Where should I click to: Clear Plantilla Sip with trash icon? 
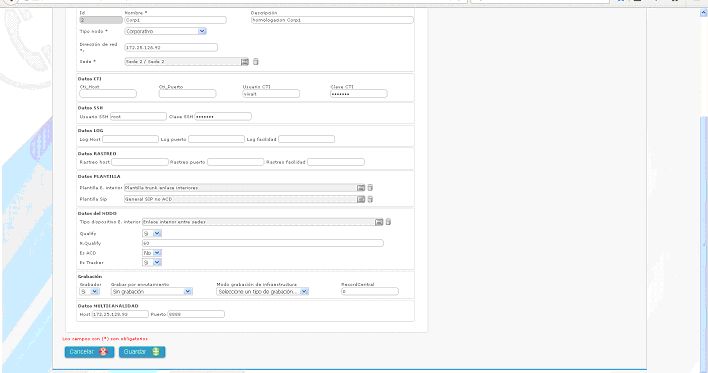click(370, 199)
